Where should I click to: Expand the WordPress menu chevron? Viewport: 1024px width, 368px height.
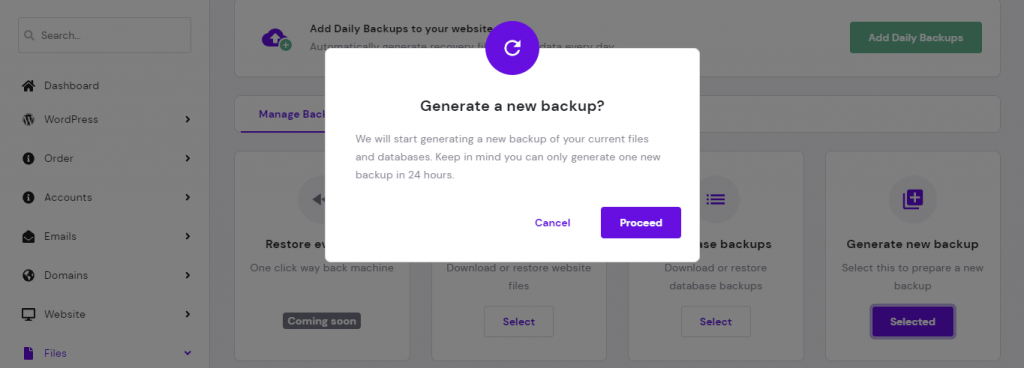pyautogui.click(x=187, y=119)
